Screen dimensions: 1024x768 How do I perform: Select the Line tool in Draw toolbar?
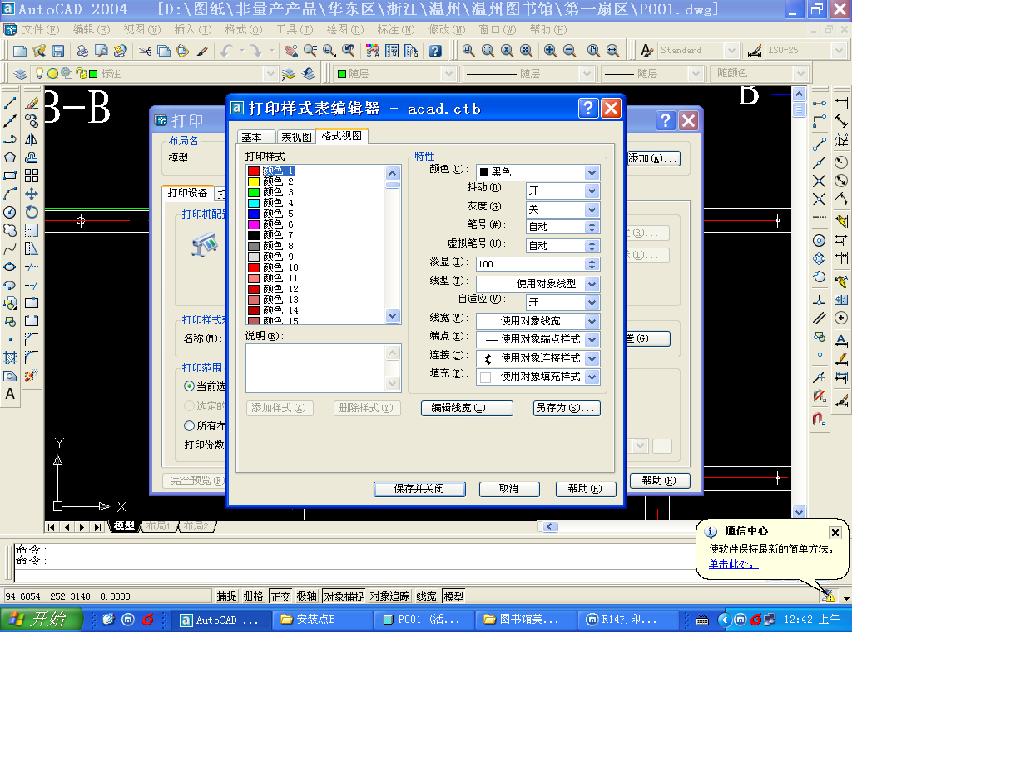pyautogui.click(x=10, y=103)
